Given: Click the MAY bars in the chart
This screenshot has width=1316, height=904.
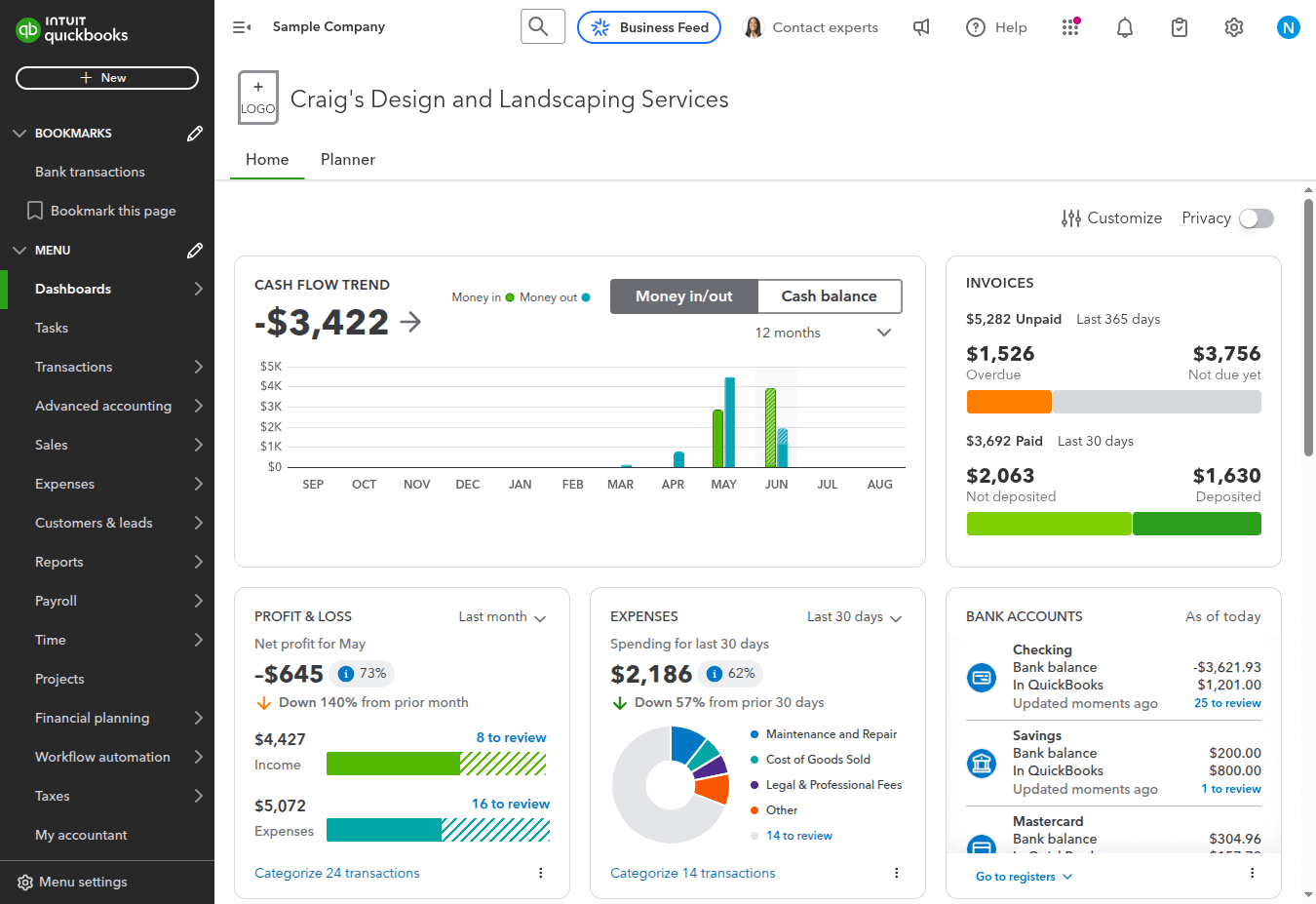Looking at the screenshot, I should tap(724, 422).
